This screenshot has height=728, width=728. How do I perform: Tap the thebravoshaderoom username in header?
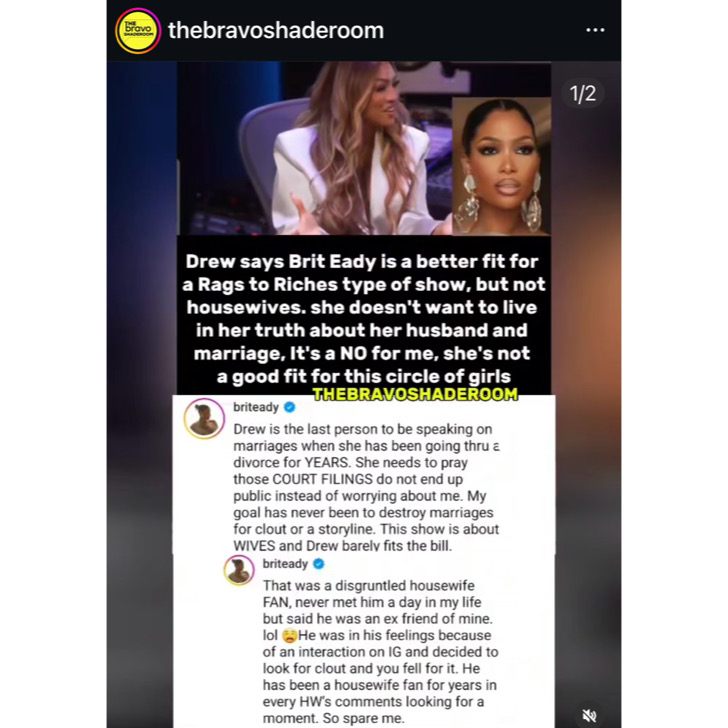click(276, 31)
